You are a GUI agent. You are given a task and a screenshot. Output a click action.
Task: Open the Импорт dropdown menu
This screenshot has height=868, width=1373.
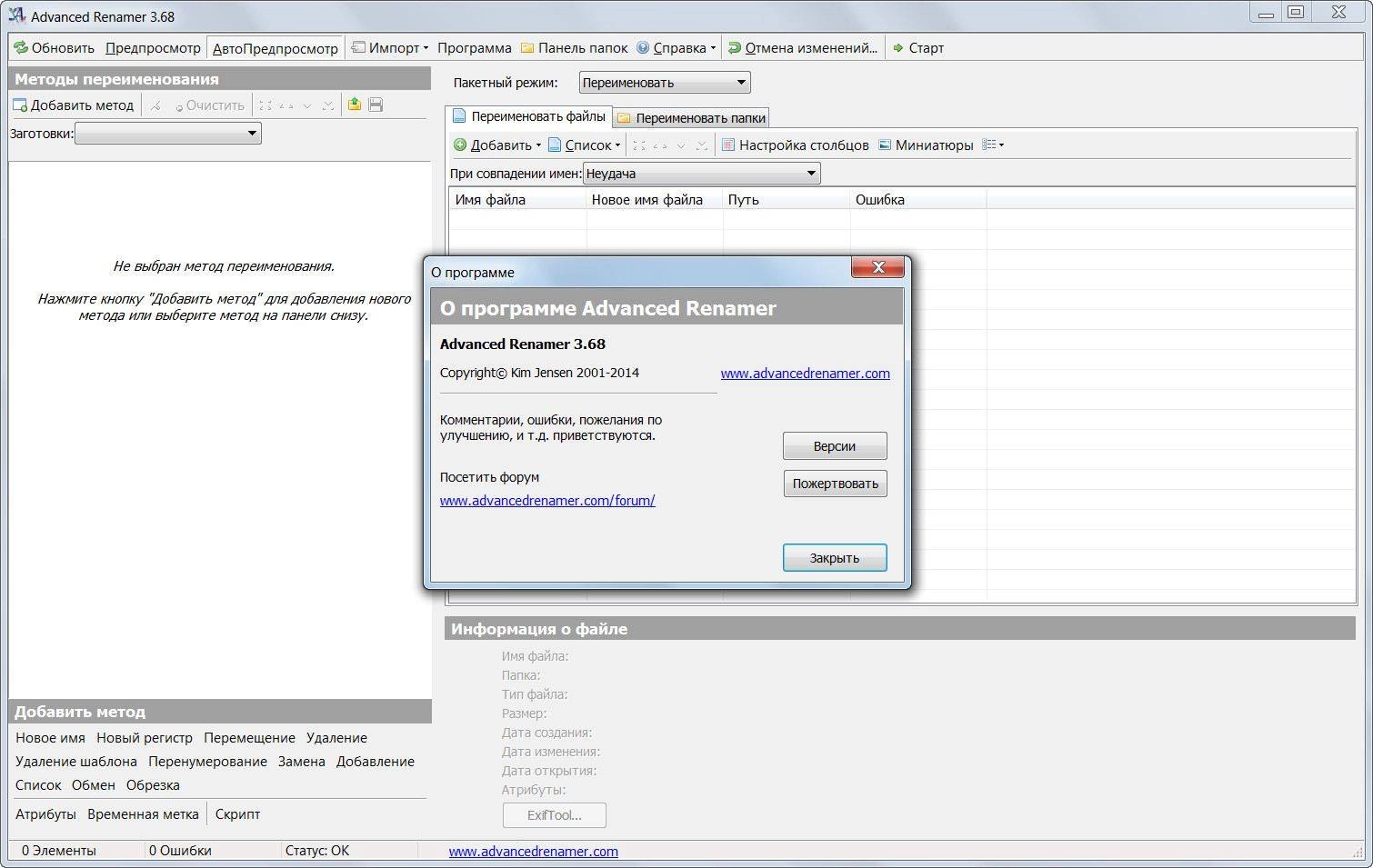click(390, 47)
